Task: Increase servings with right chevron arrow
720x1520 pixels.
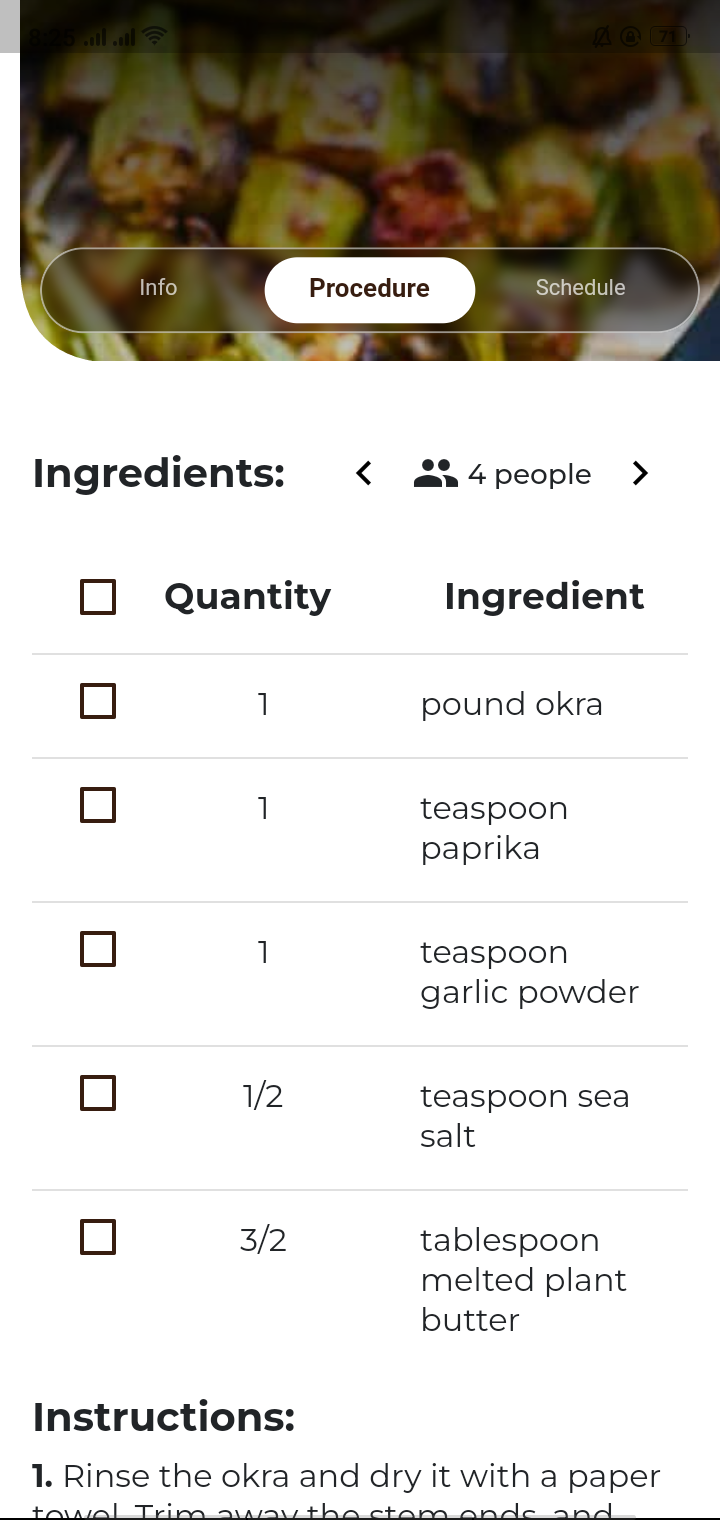Action: click(x=640, y=473)
